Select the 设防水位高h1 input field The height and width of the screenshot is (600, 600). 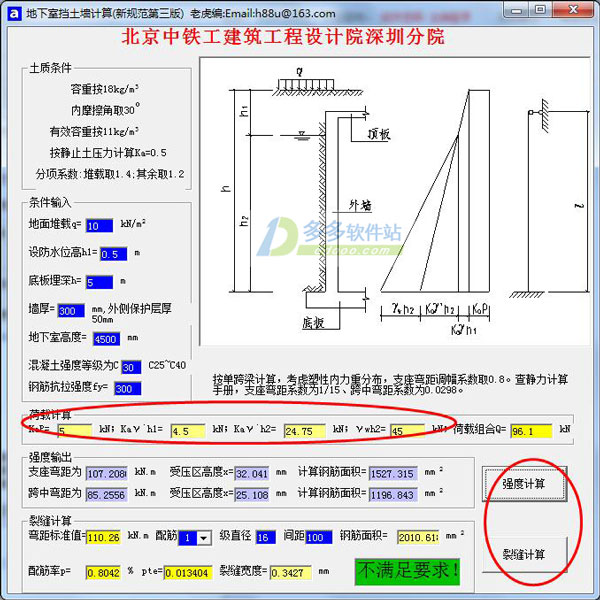(114, 254)
